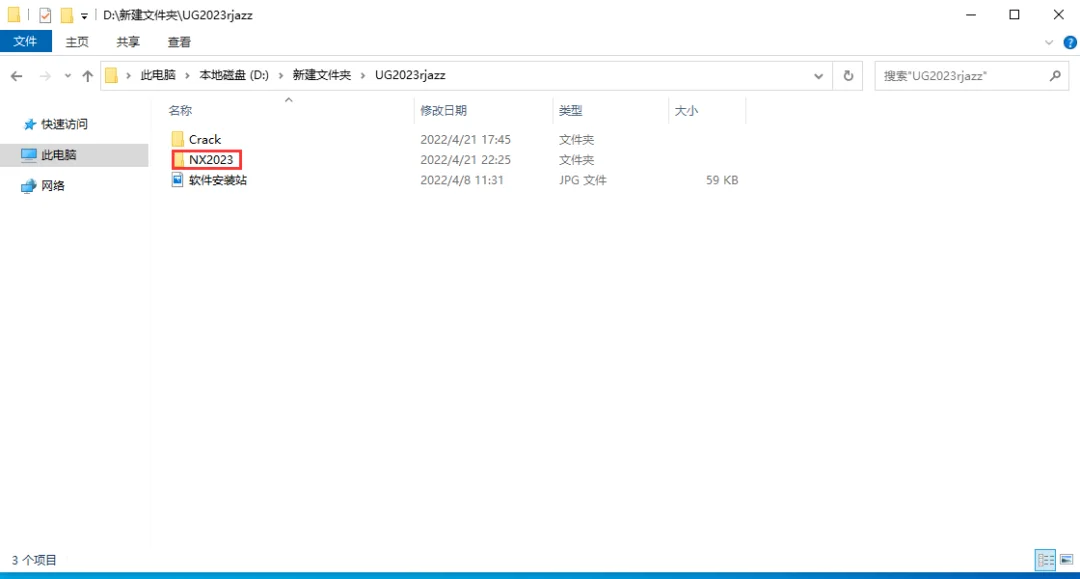This screenshot has width=1080, height=579.
Task: Switch to the 查看 ribbon tab
Action: click(x=179, y=42)
